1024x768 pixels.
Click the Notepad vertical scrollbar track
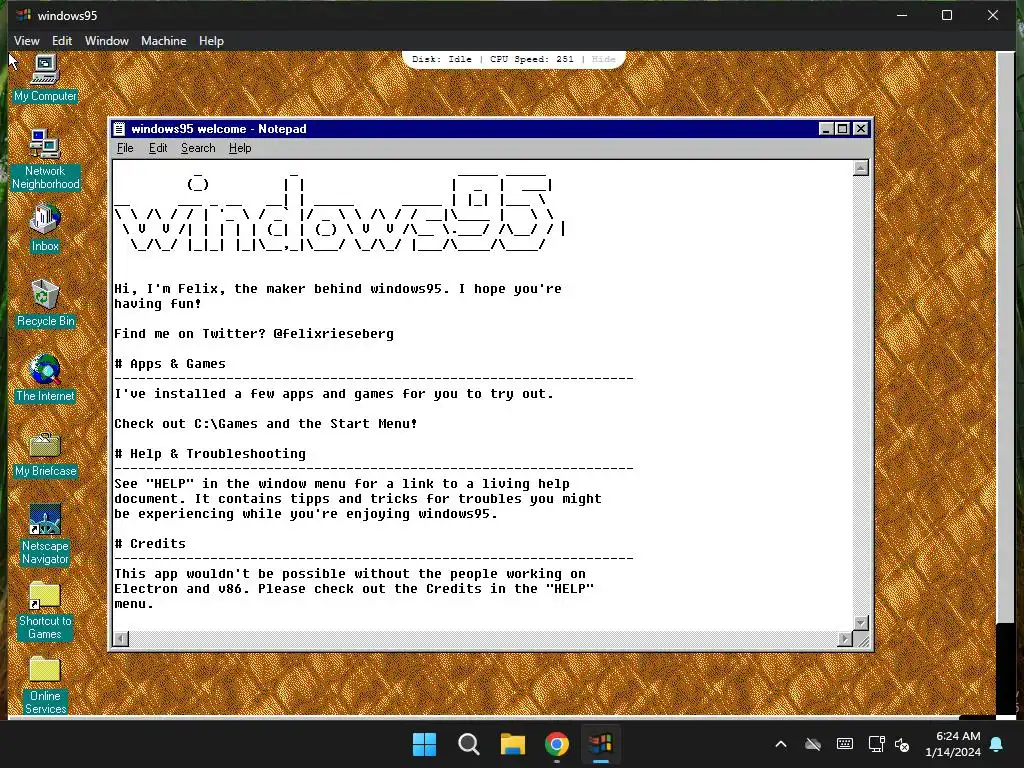click(861, 395)
